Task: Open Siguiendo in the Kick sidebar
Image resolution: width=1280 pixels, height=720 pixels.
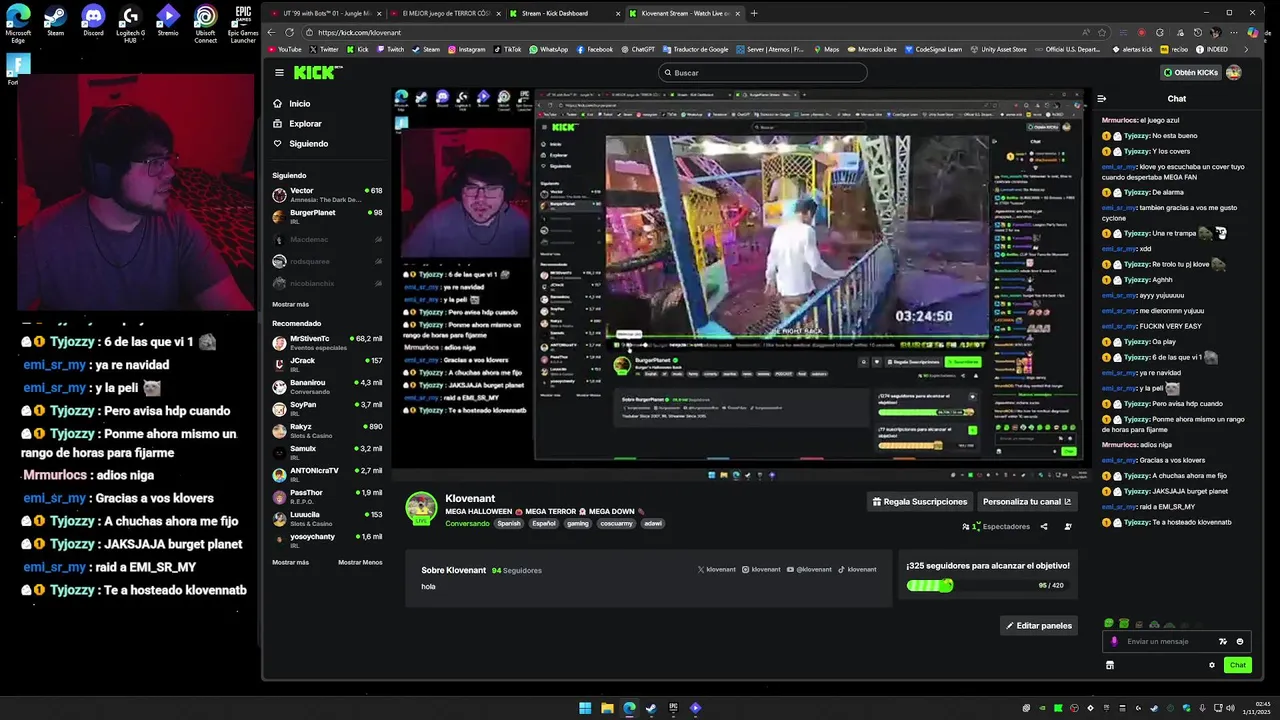Action: click(300, 144)
